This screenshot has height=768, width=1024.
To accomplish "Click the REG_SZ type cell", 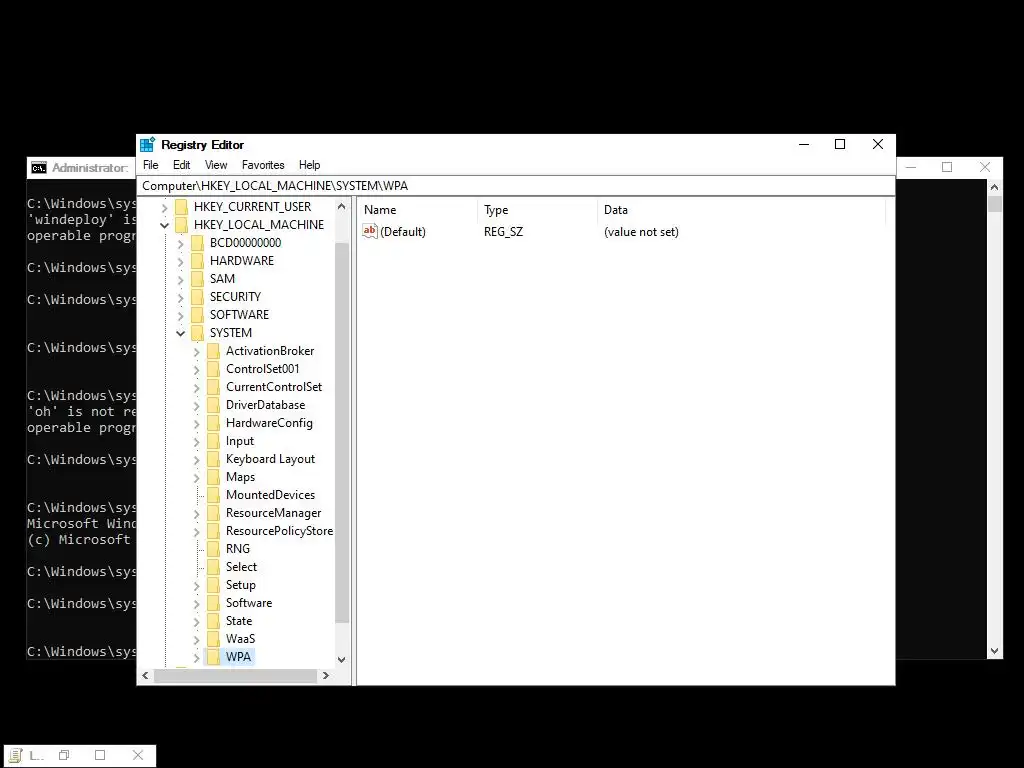I will coord(504,232).
